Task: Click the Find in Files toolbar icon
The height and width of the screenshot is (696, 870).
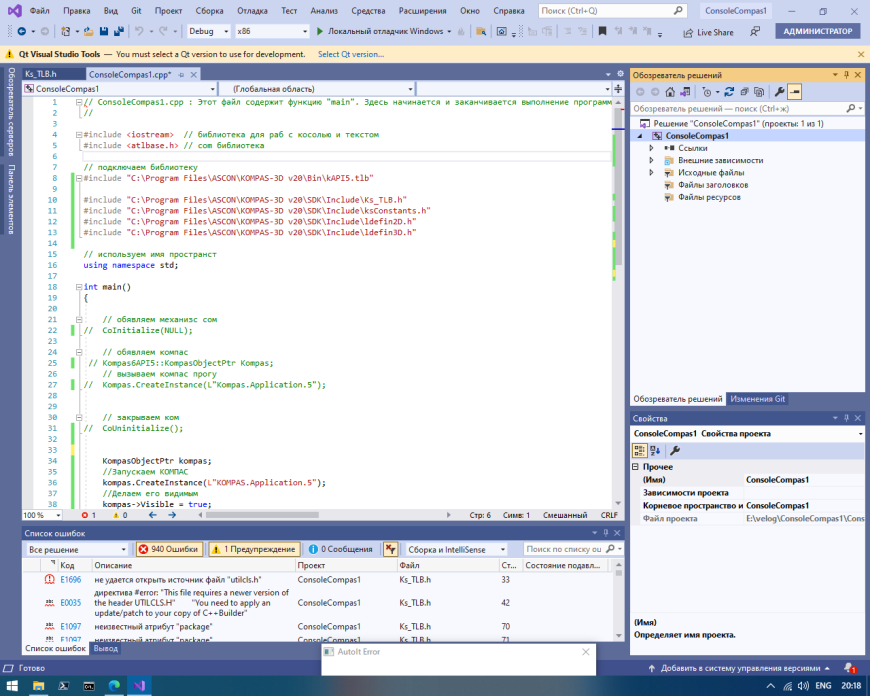Action: 481,32
